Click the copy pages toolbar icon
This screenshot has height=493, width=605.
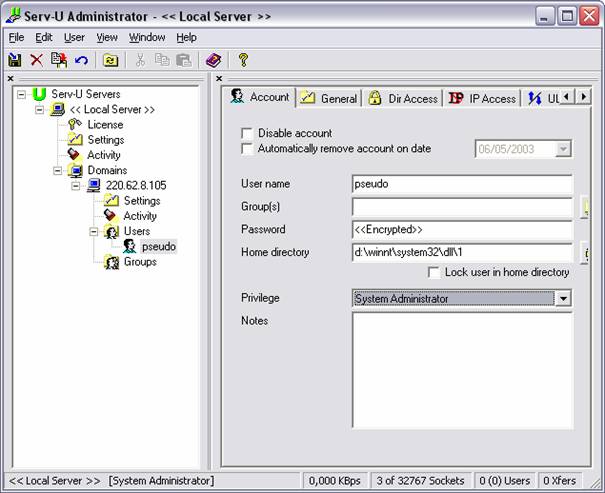[x=162, y=60]
